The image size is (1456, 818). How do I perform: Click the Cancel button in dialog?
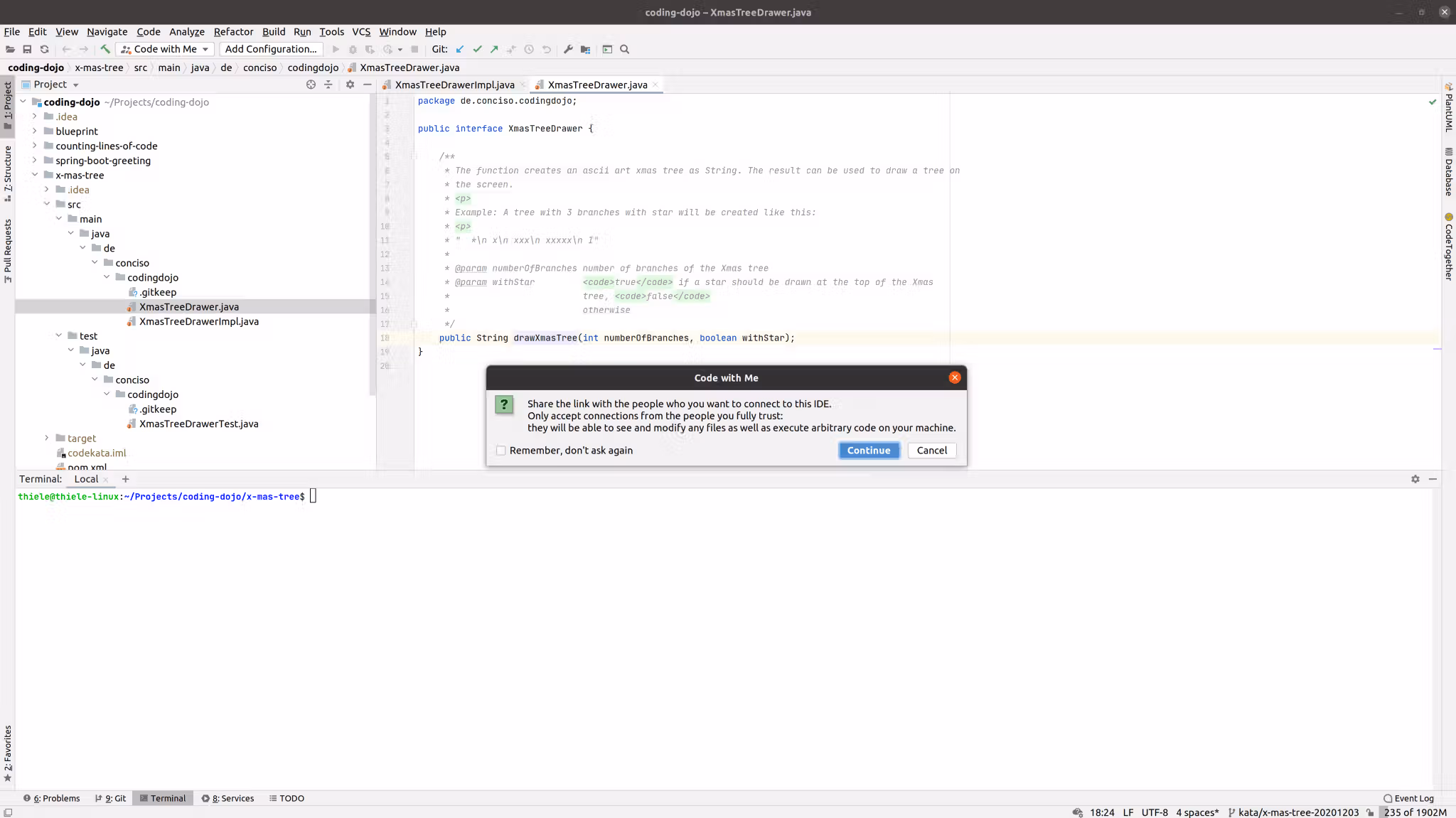pos(931,451)
